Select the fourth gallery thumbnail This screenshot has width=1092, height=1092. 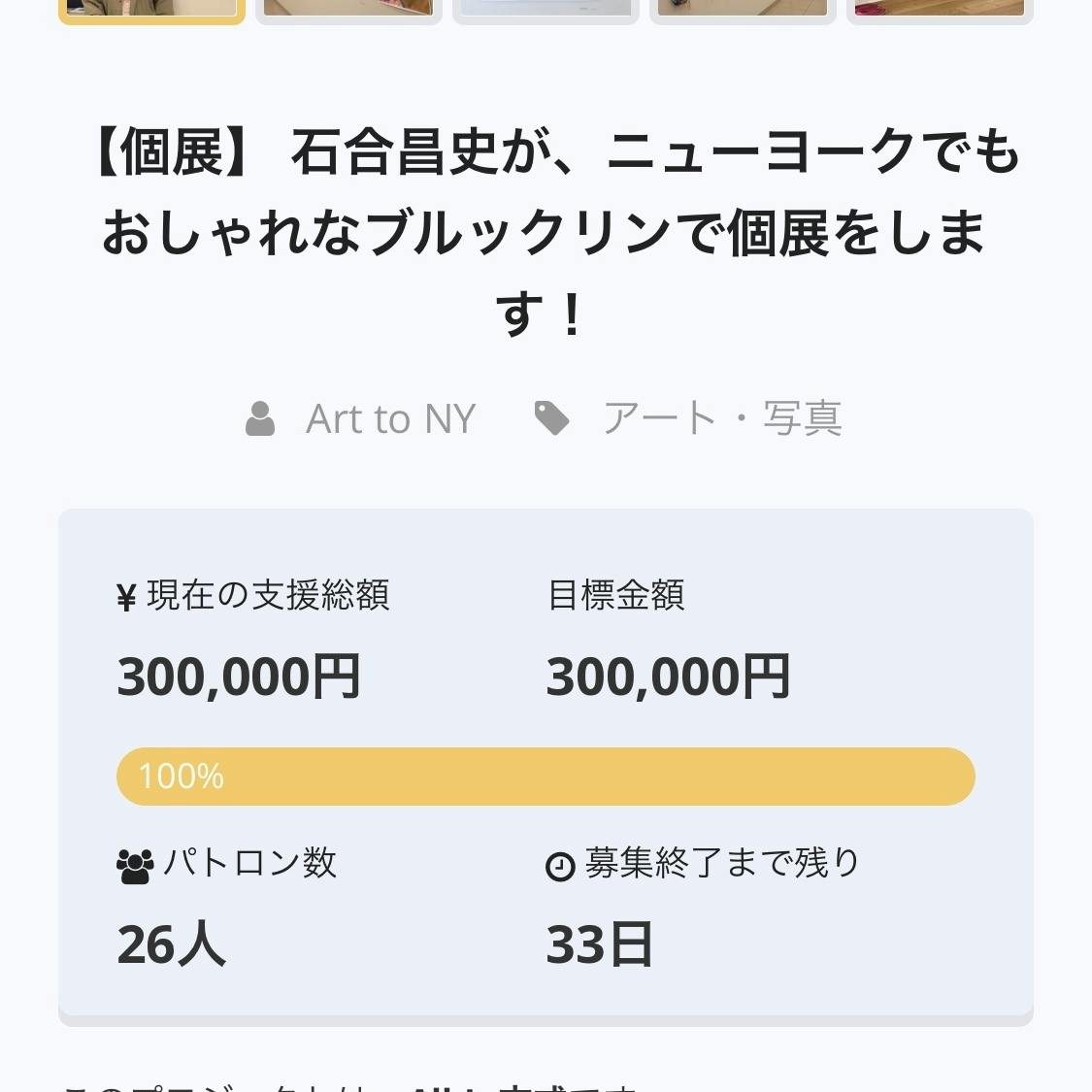[743, 9]
